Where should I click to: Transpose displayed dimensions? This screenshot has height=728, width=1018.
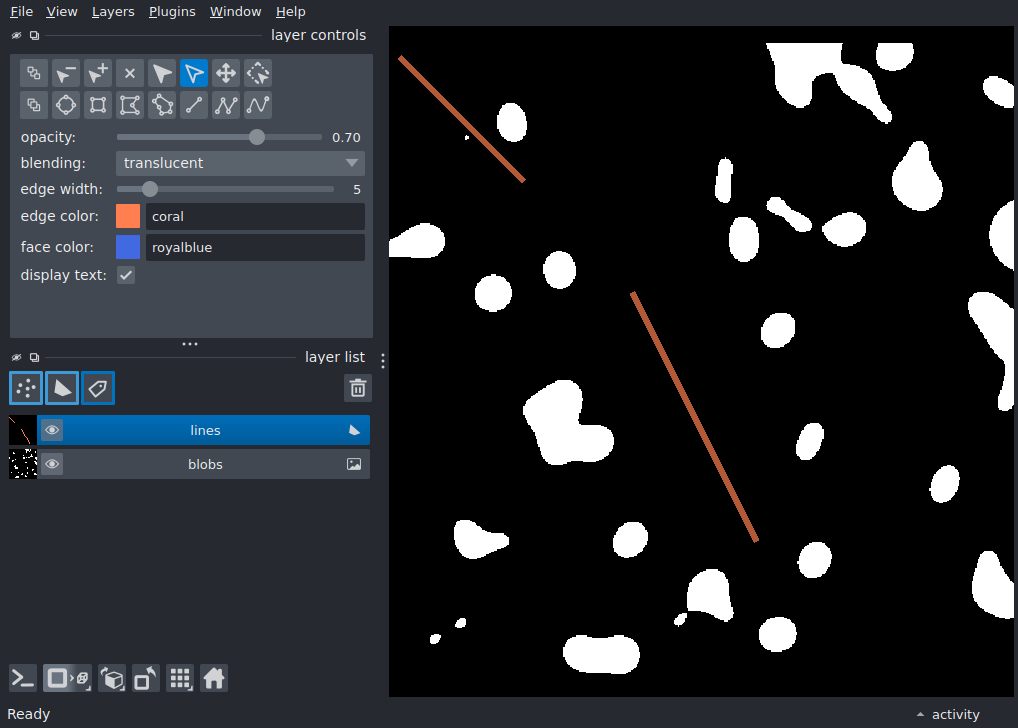(146, 679)
